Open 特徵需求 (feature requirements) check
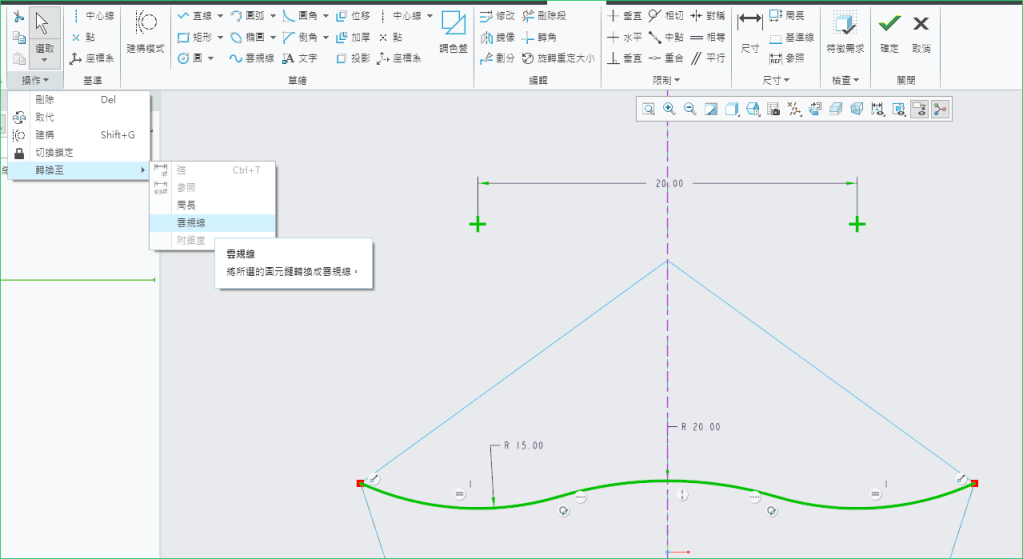This screenshot has width=1023, height=559. (845, 30)
